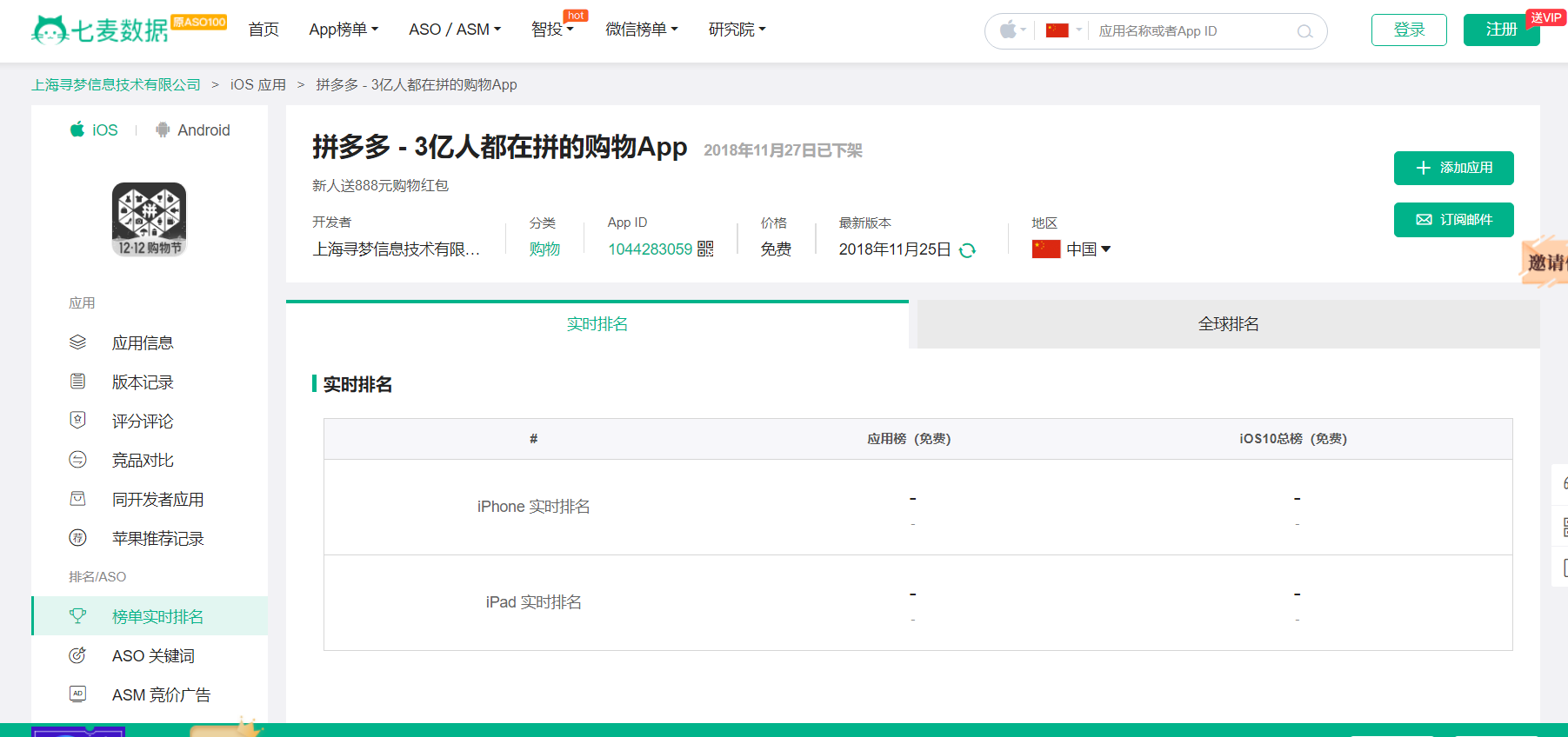Click the ASO 关键词 target icon
This screenshot has width=1568, height=737.
[77, 655]
